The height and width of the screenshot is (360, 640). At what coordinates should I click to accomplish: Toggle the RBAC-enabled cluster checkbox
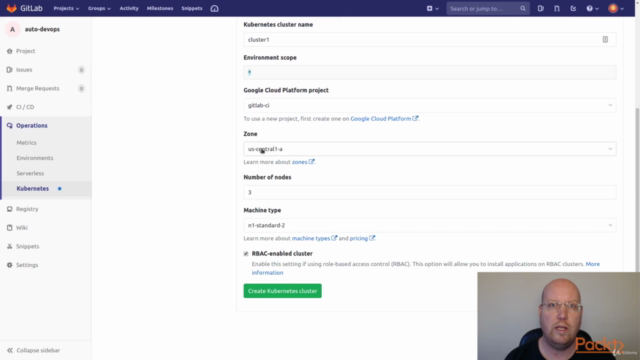click(x=246, y=254)
